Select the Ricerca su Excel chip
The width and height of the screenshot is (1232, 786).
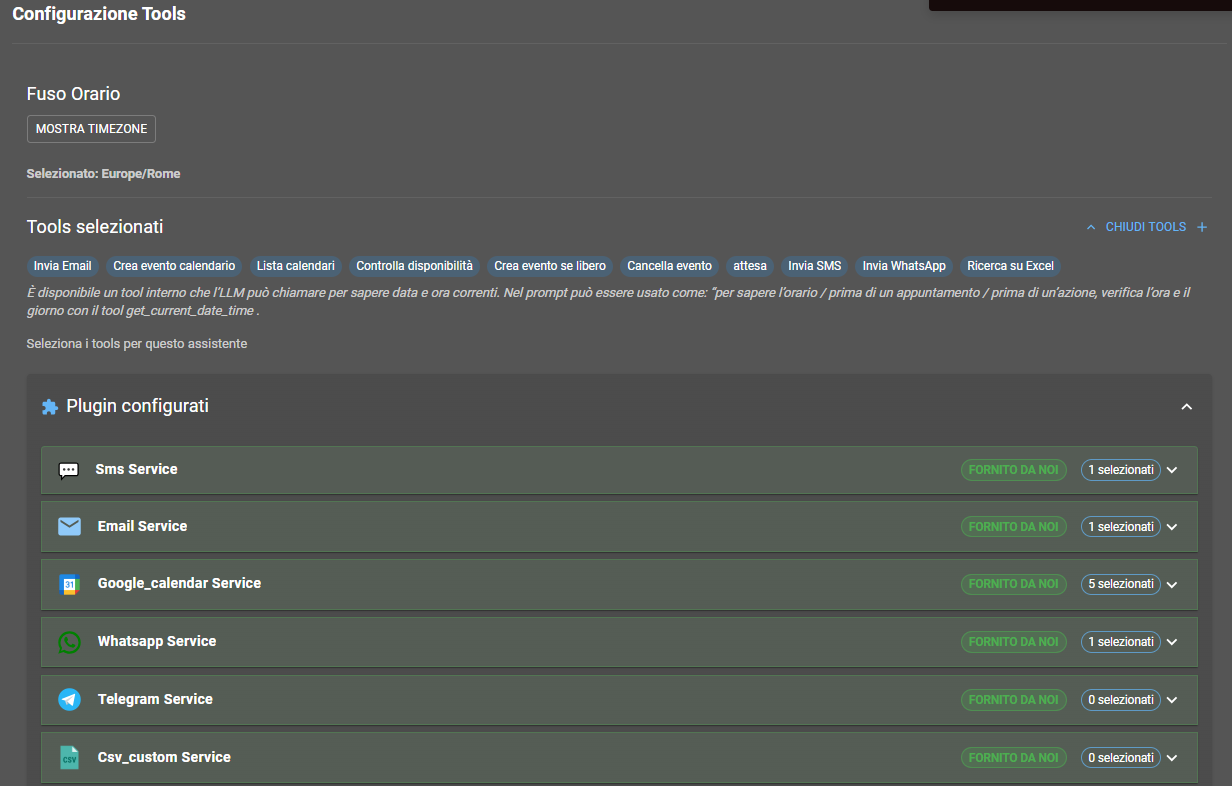(x=1010, y=266)
